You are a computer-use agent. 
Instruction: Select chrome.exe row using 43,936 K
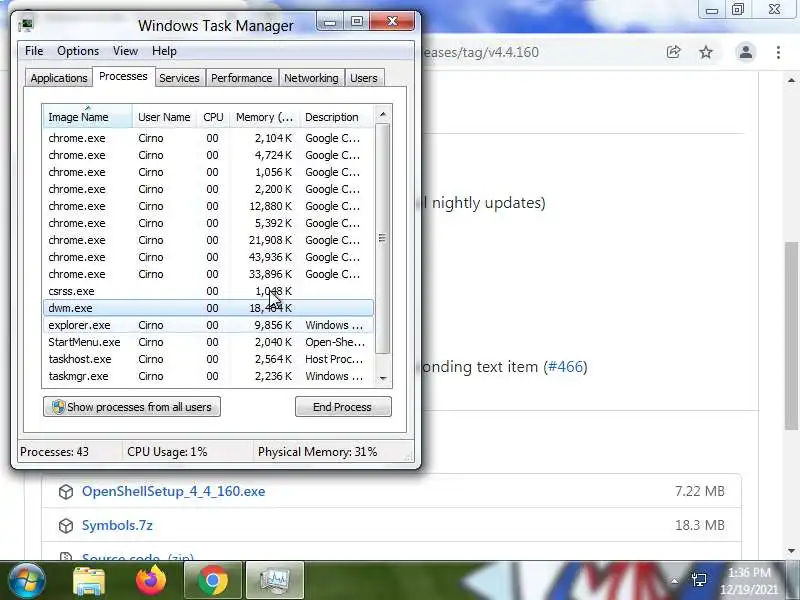(x=208, y=257)
